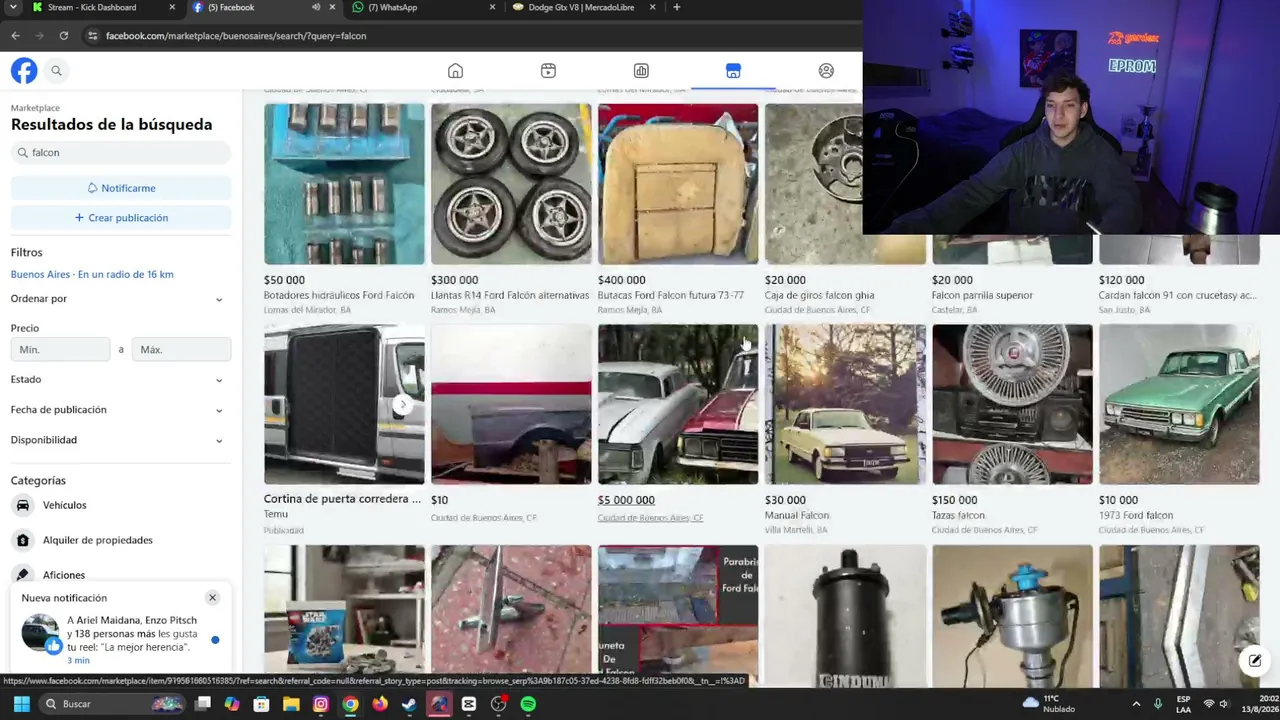Open the Tazas falcon $150 000 listing
1280x720 pixels.
point(1012,430)
